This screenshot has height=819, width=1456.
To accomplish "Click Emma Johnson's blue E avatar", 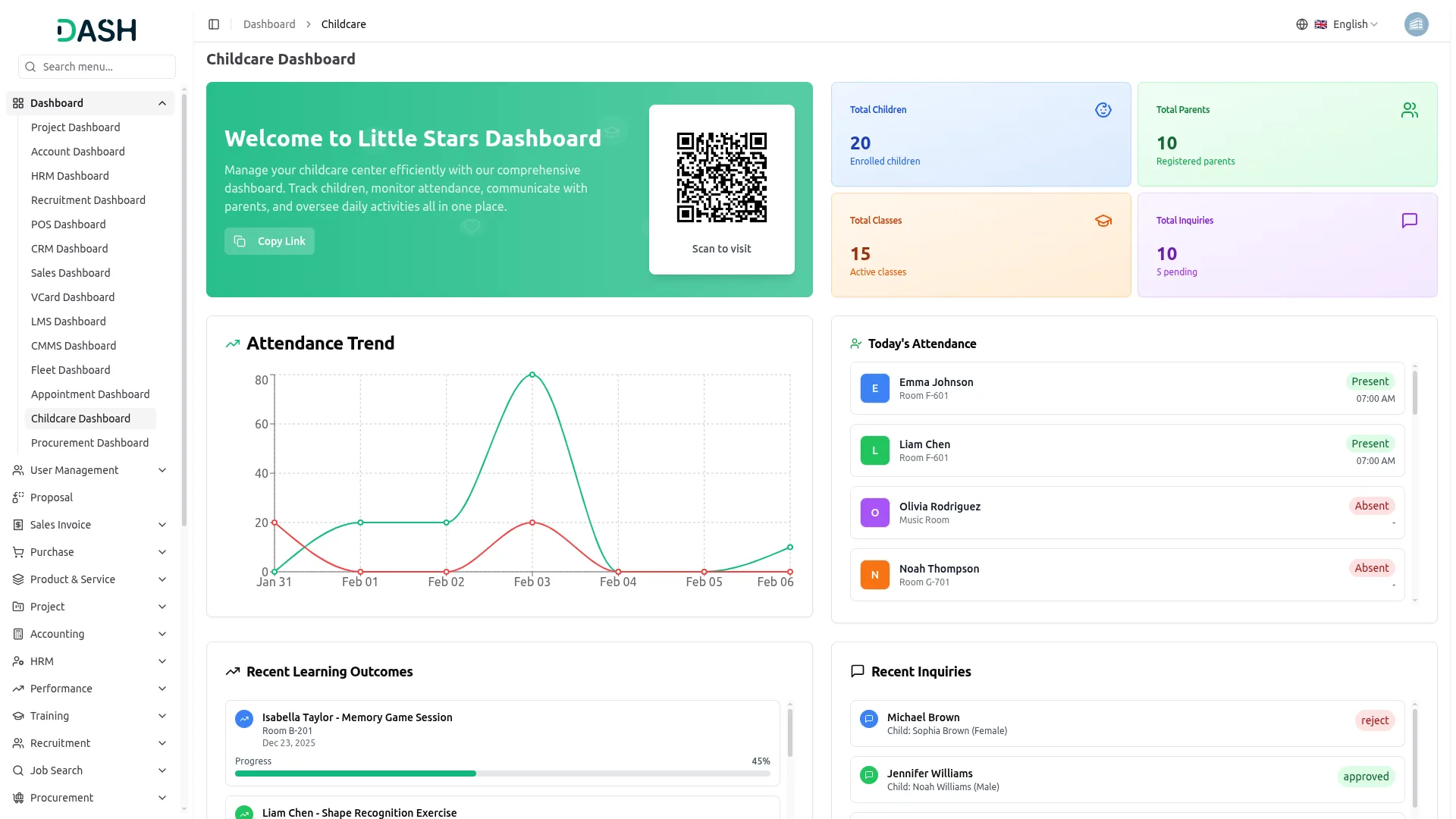I will [874, 388].
